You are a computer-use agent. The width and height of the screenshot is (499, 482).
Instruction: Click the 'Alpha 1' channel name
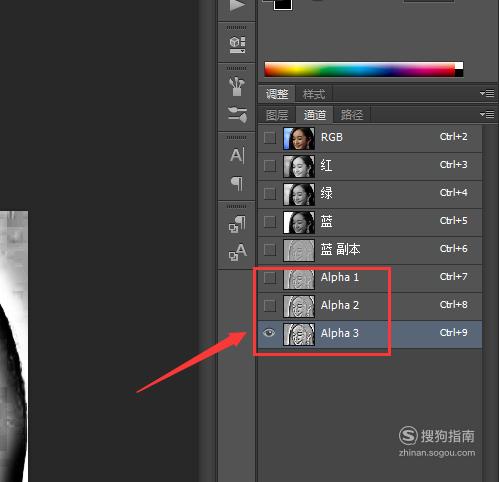[340, 277]
